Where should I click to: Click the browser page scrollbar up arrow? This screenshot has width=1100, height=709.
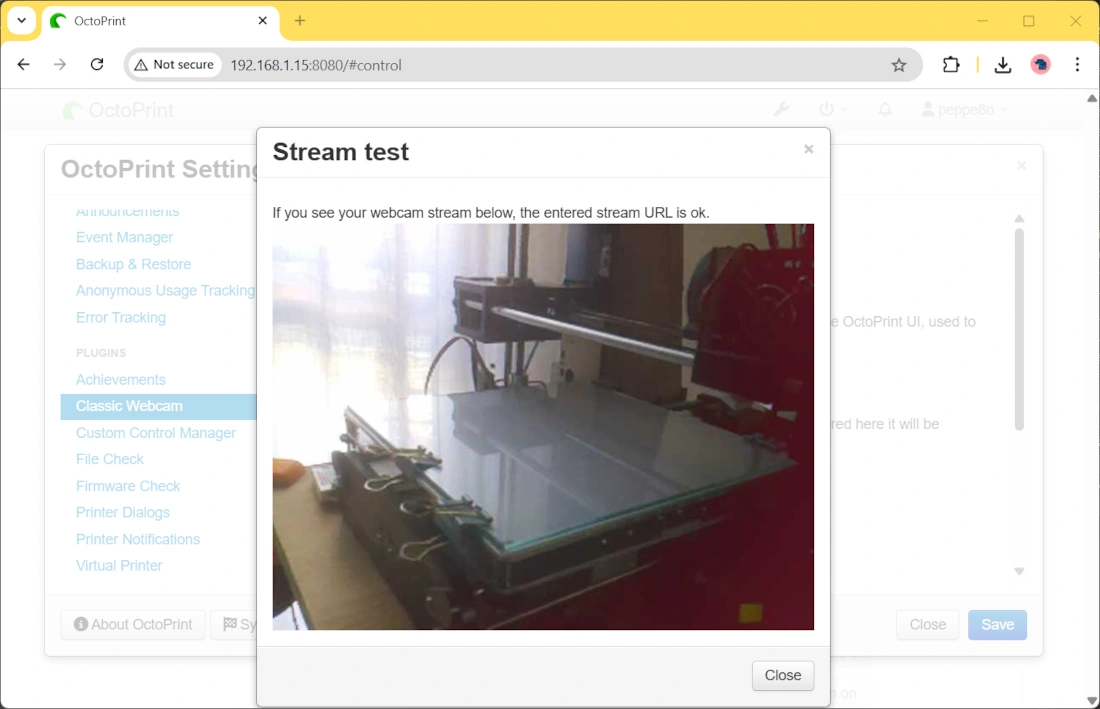(x=1092, y=98)
